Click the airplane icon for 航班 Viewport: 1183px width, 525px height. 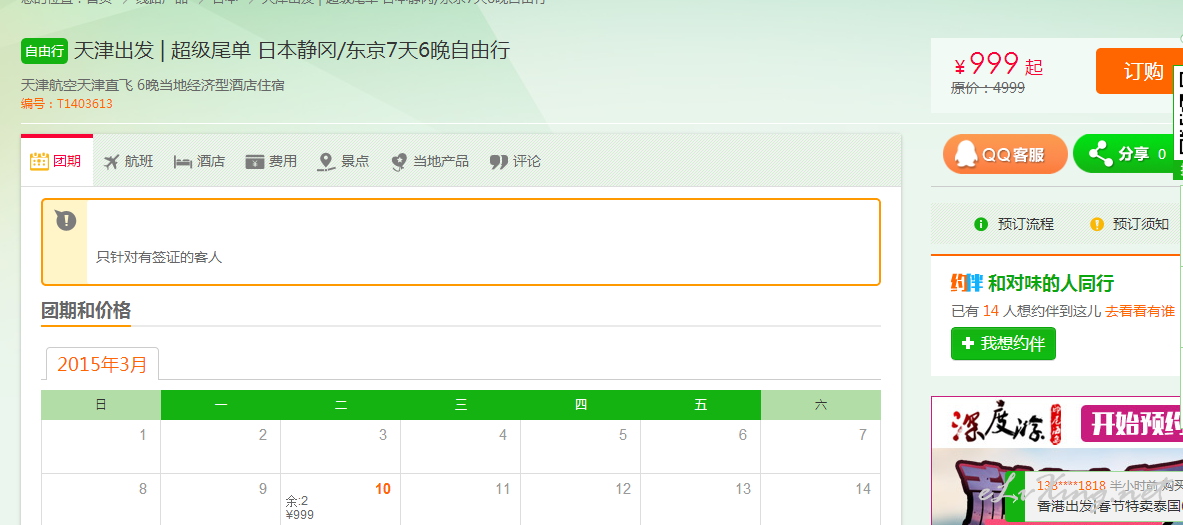tap(111, 162)
